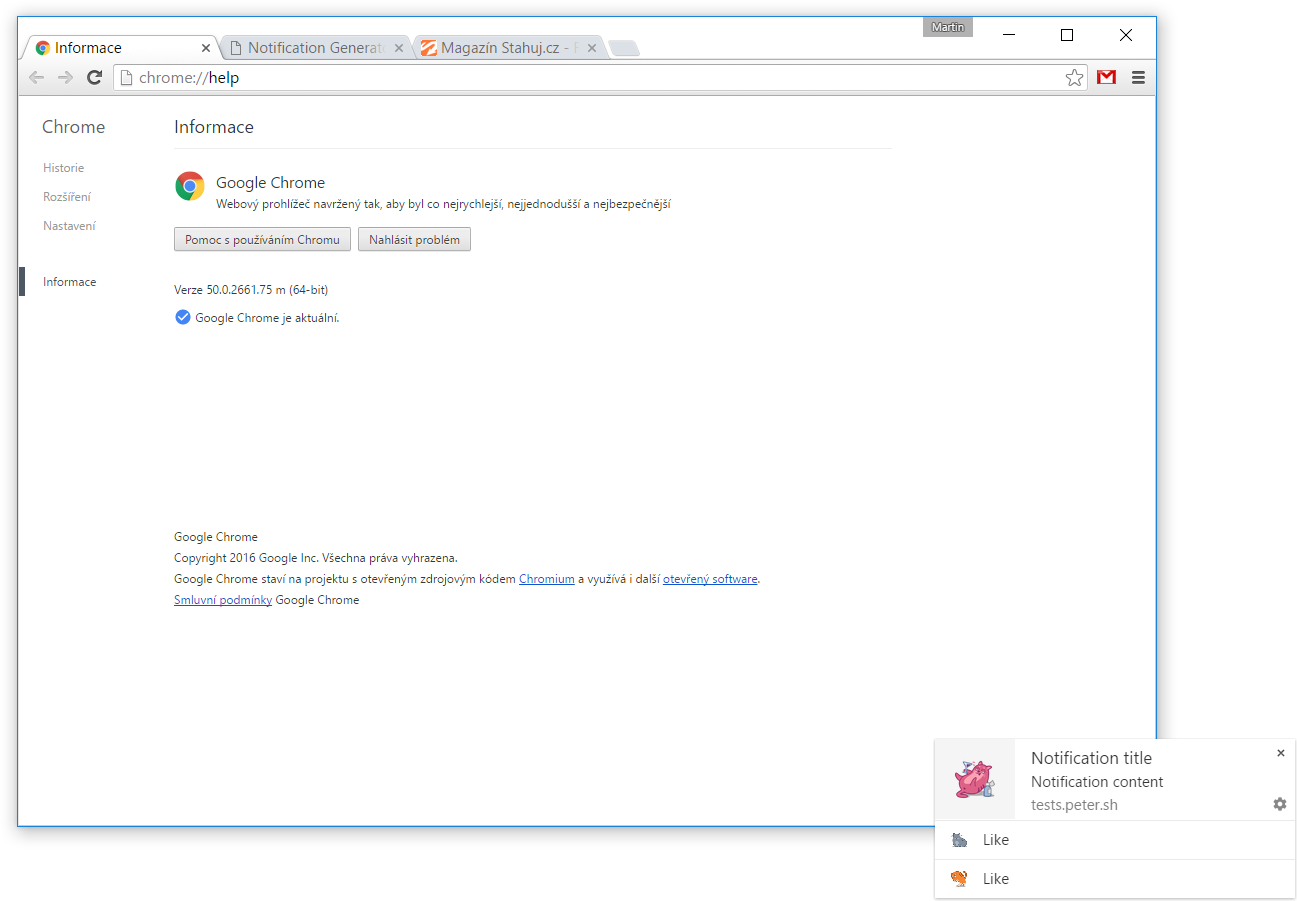Click the blue up-to-date checkmark icon

(182, 317)
